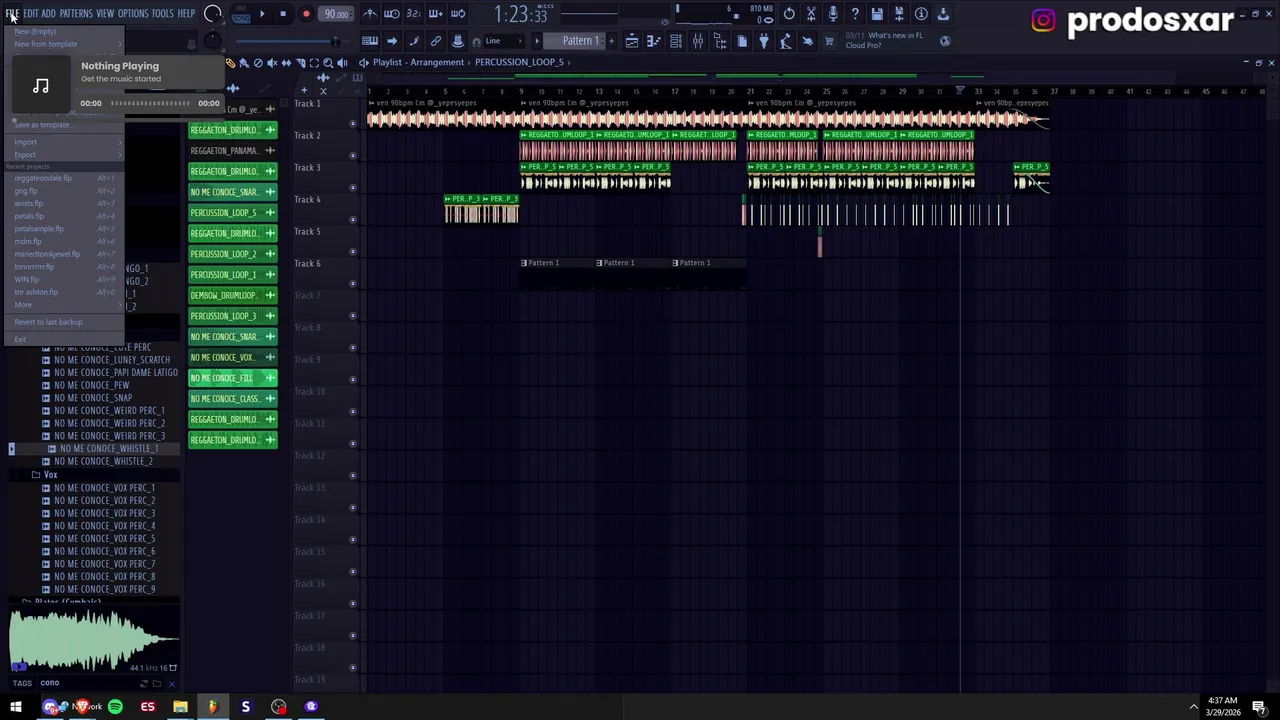Mute Track 1 with its green dot
1280x720 pixels.
(x=352, y=124)
